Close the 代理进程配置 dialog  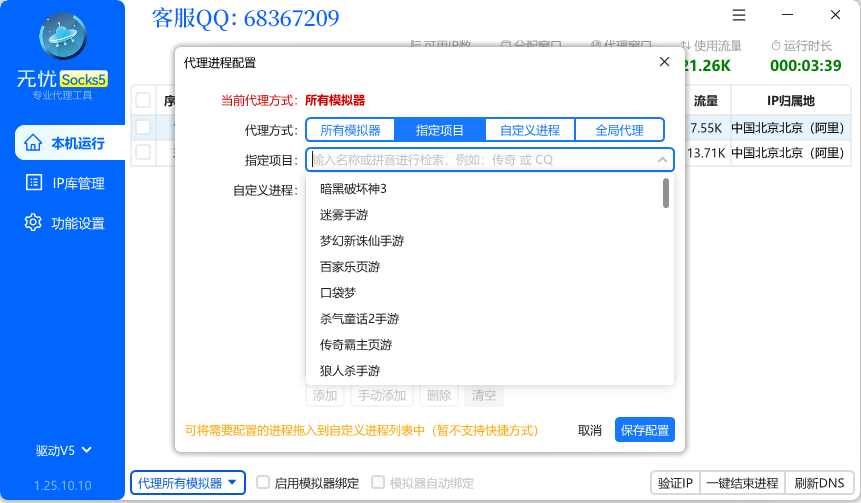click(664, 62)
